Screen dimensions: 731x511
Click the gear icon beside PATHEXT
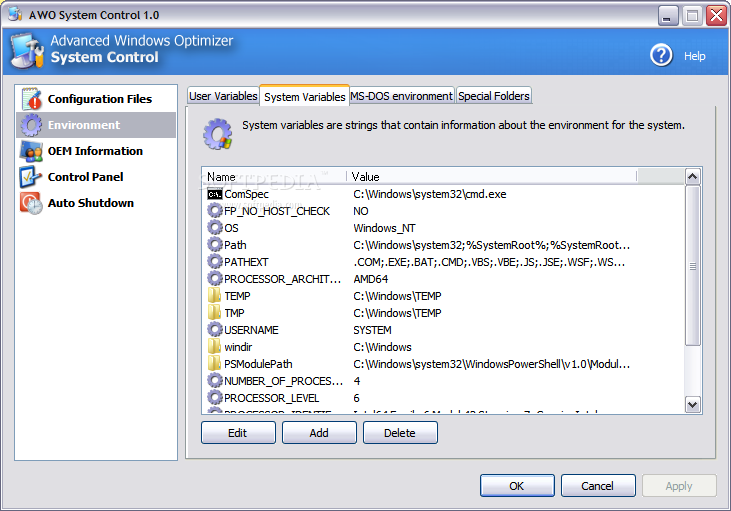coord(214,262)
